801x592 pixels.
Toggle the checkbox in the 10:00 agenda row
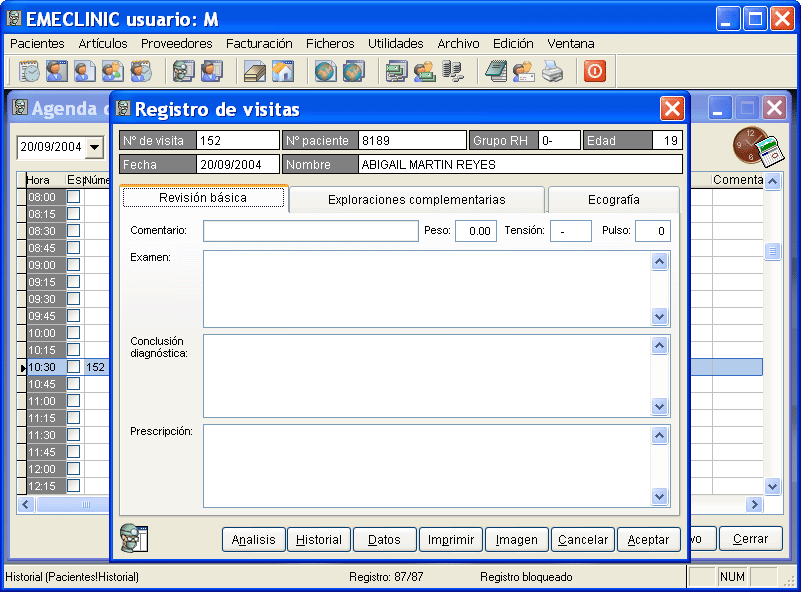[74, 333]
